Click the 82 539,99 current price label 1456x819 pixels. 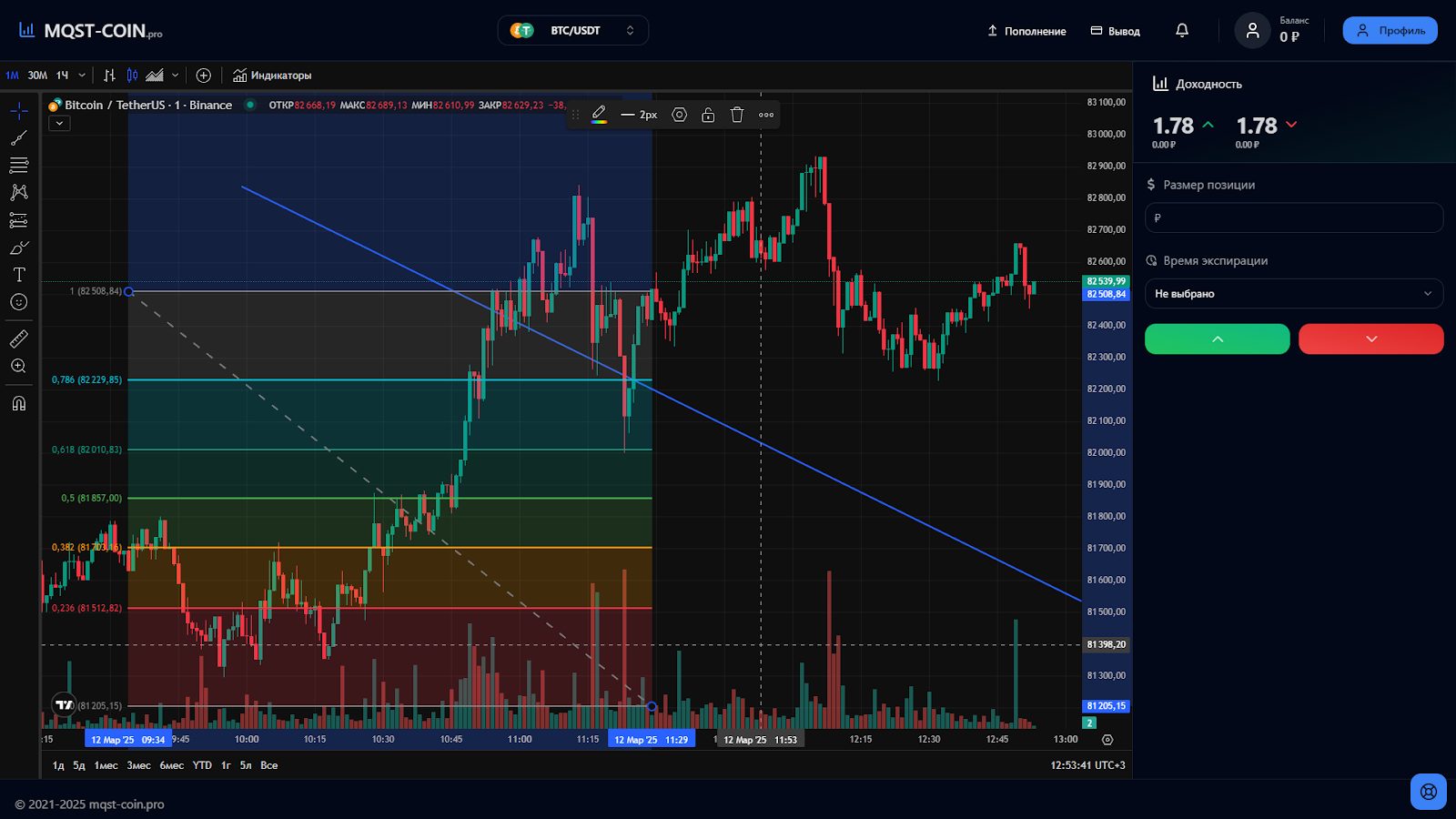click(x=1107, y=281)
